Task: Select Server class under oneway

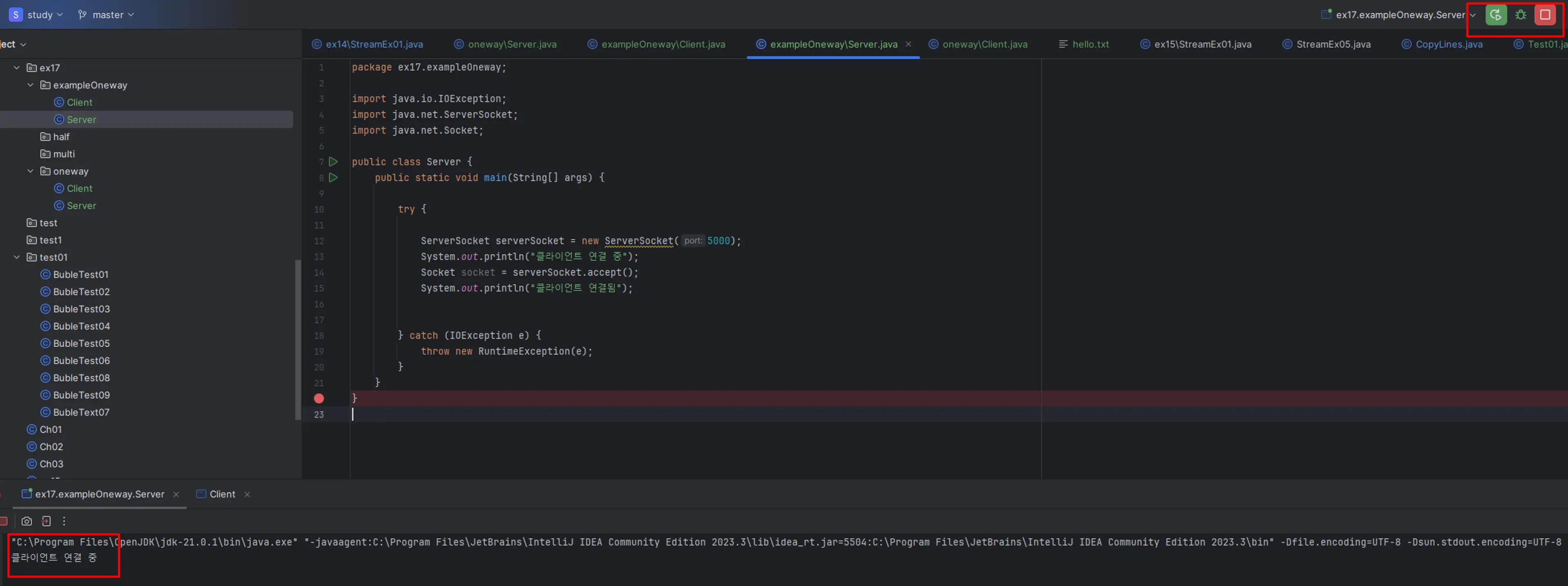Action: tap(75, 206)
